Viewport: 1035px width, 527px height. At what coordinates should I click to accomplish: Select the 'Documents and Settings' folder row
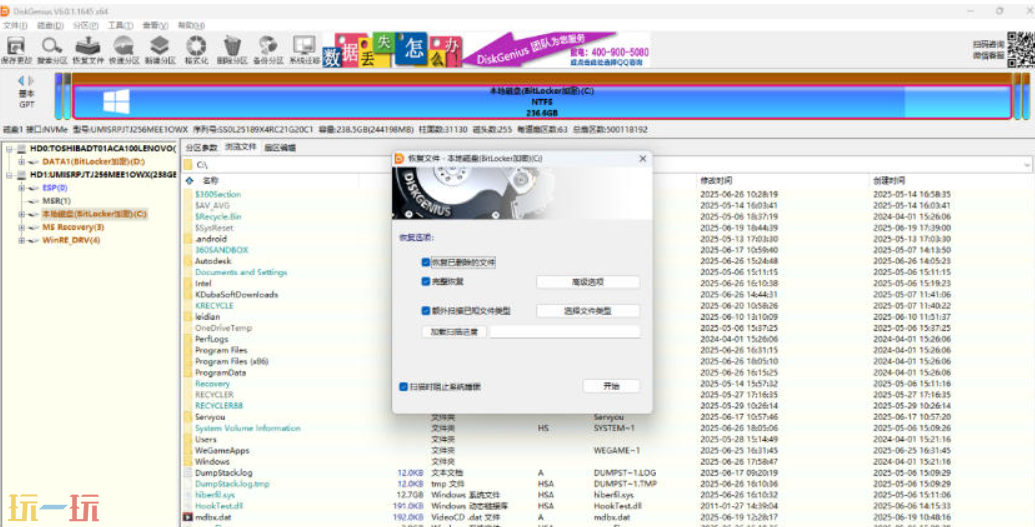(x=241, y=273)
